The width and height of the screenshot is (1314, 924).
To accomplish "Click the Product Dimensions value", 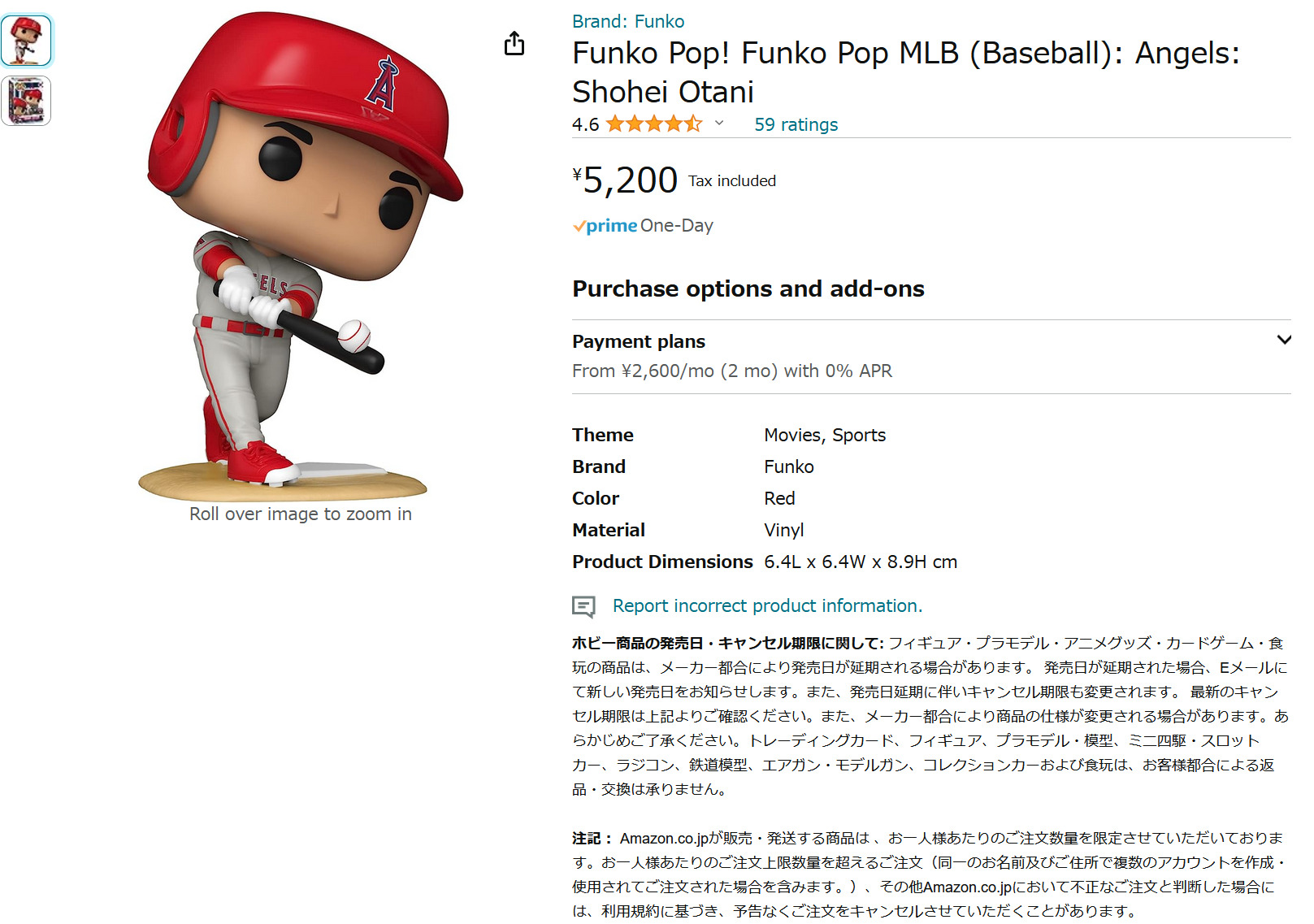I will (x=861, y=562).
